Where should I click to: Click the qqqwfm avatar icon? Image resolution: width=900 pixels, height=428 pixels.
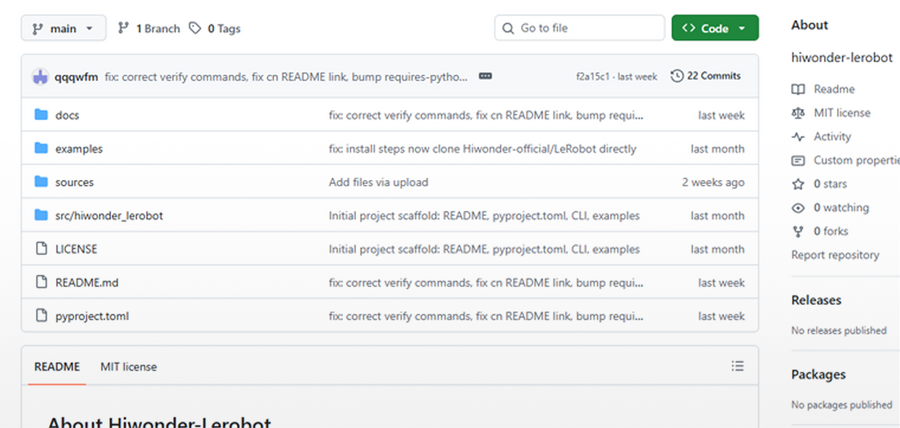tap(40, 76)
